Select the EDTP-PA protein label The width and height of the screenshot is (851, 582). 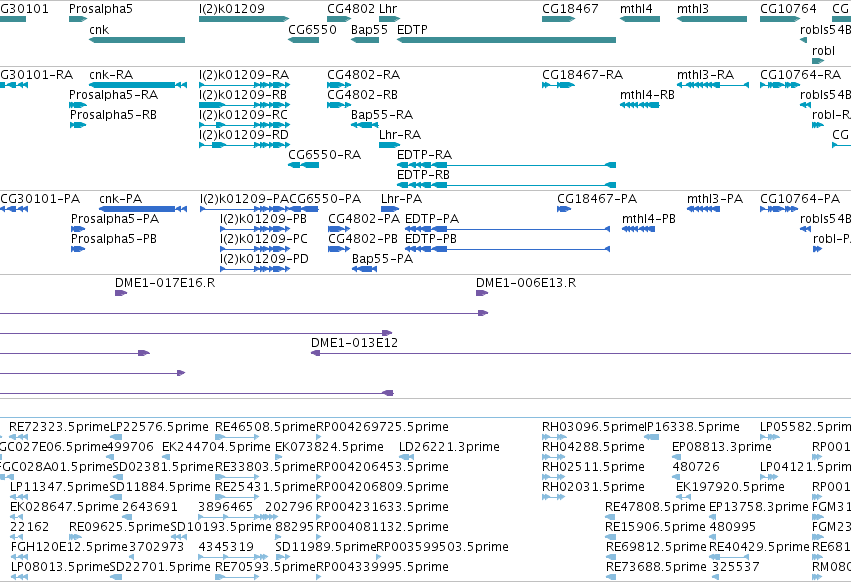432,219
